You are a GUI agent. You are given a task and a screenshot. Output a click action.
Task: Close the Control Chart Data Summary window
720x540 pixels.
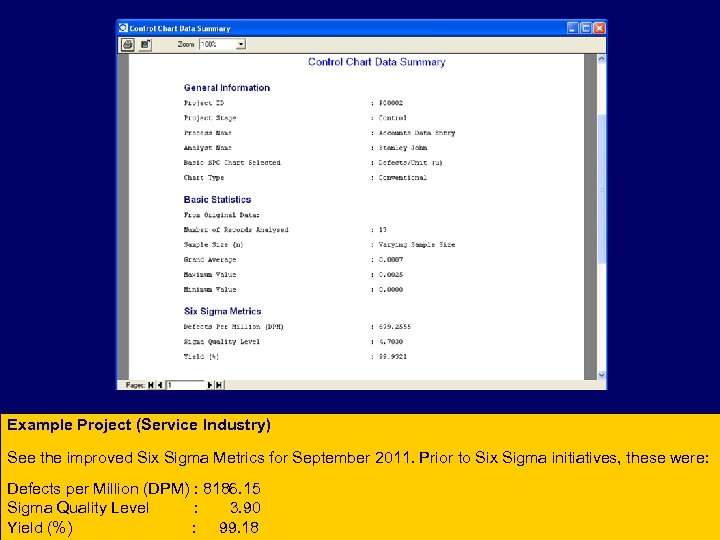click(x=599, y=28)
